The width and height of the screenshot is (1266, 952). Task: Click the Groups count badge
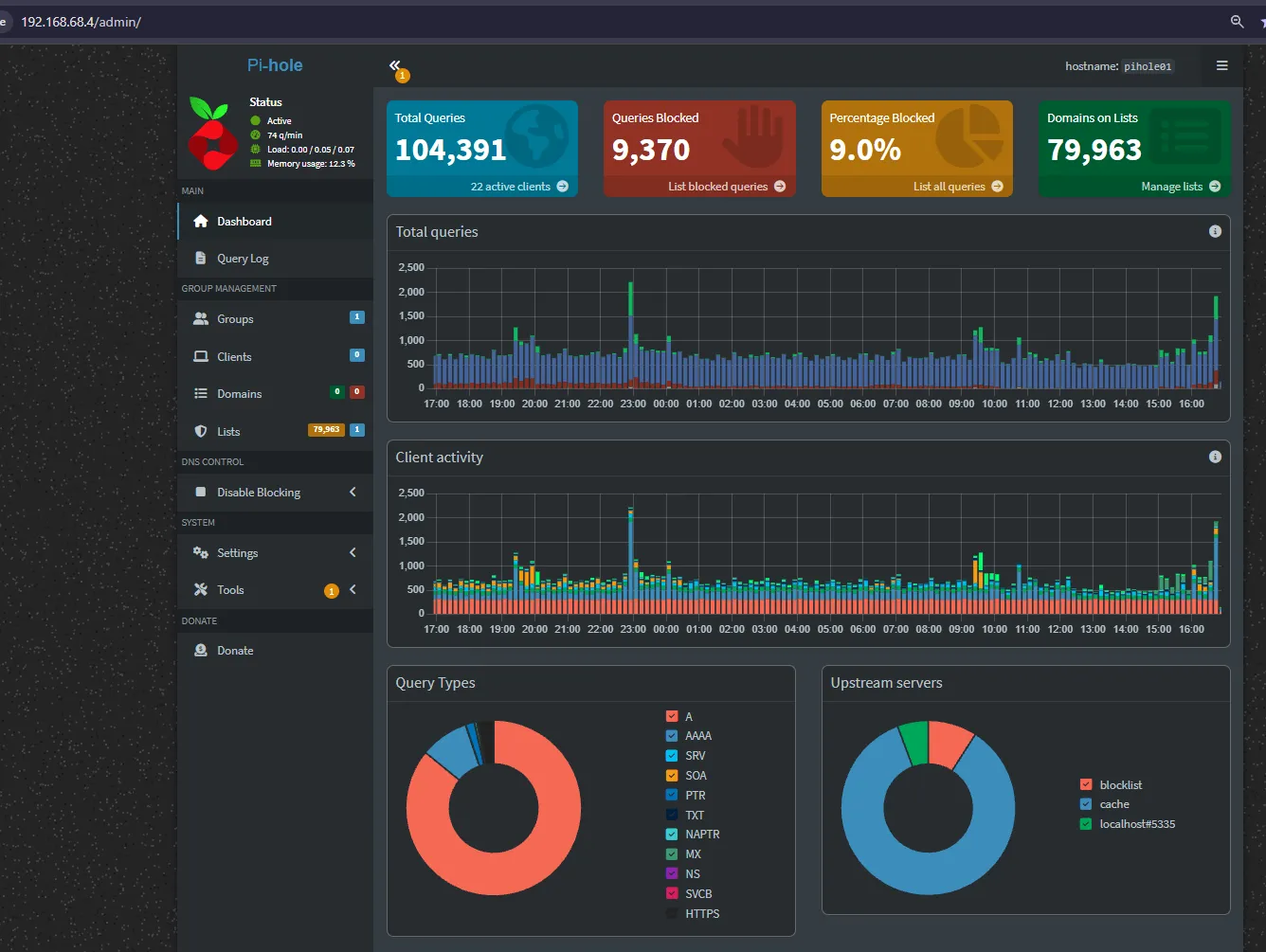click(357, 317)
